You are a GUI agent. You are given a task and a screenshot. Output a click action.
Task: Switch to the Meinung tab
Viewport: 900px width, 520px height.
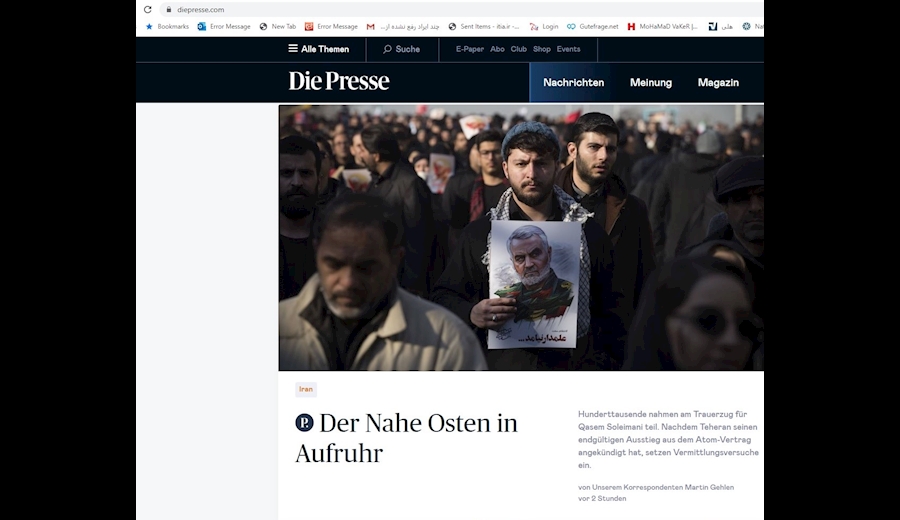(650, 83)
